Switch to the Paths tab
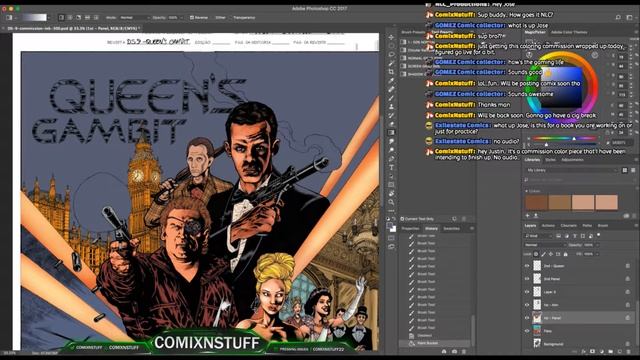The image size is (640, 360). point(587,225)
